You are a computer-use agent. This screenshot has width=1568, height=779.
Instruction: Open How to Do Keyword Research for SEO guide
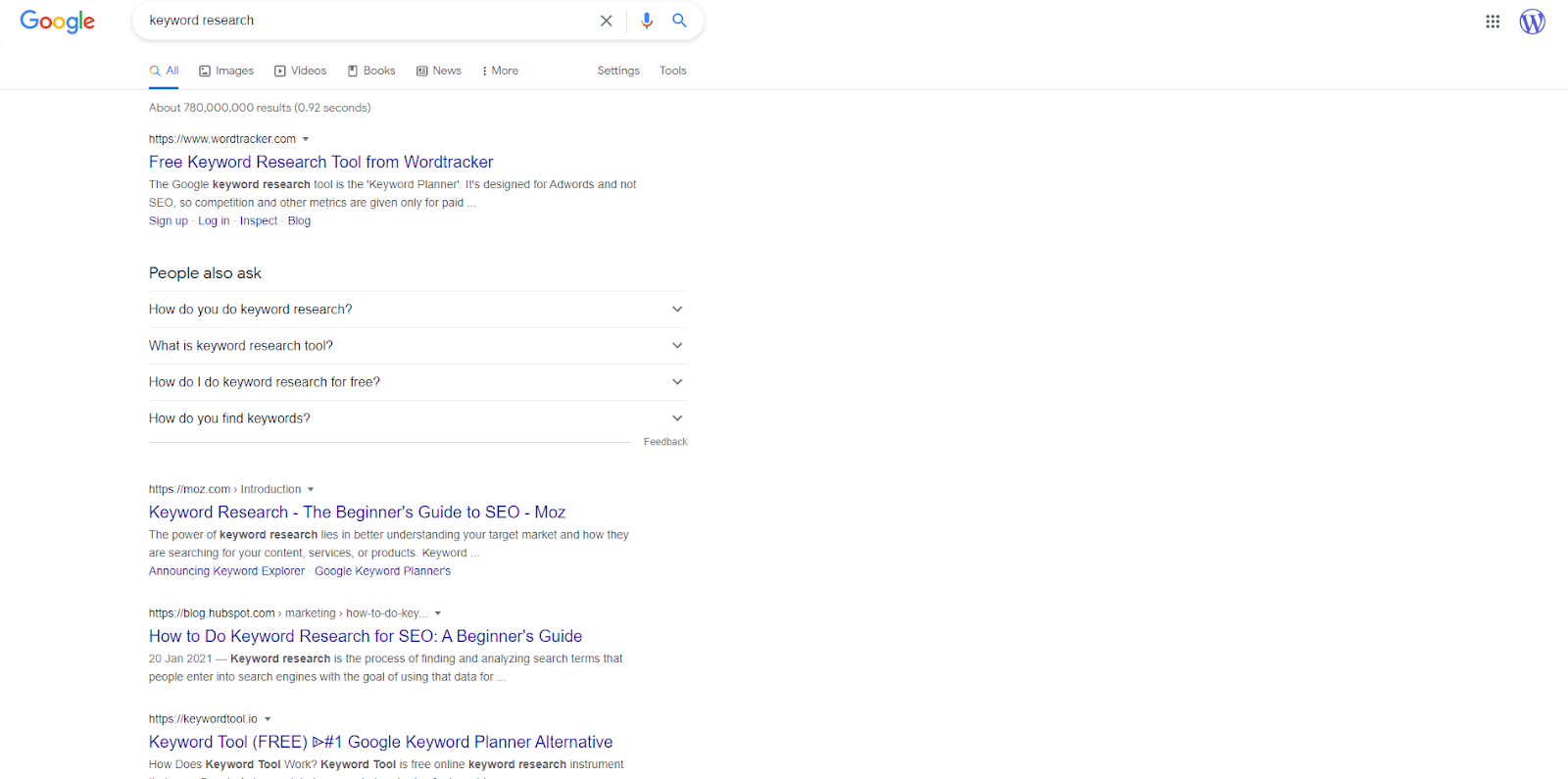pos(366,636)
